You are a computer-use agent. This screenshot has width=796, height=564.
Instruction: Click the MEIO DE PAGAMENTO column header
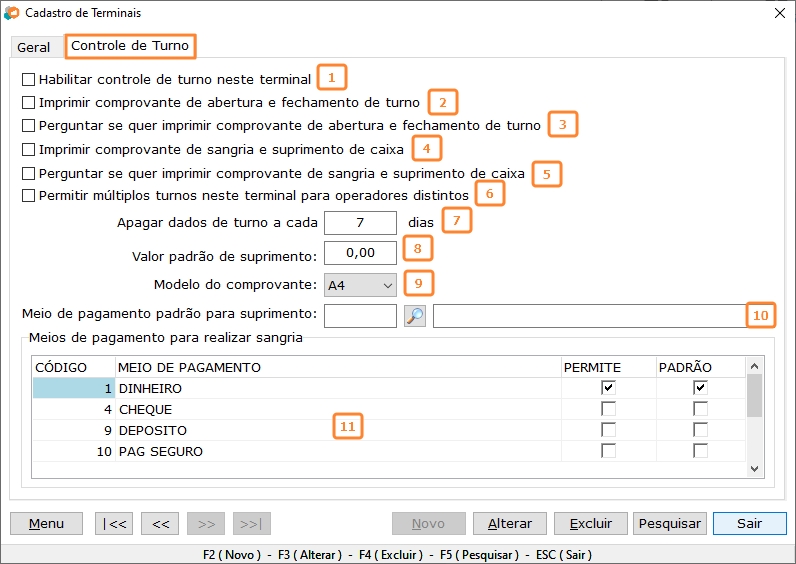(x=338, y=367)
